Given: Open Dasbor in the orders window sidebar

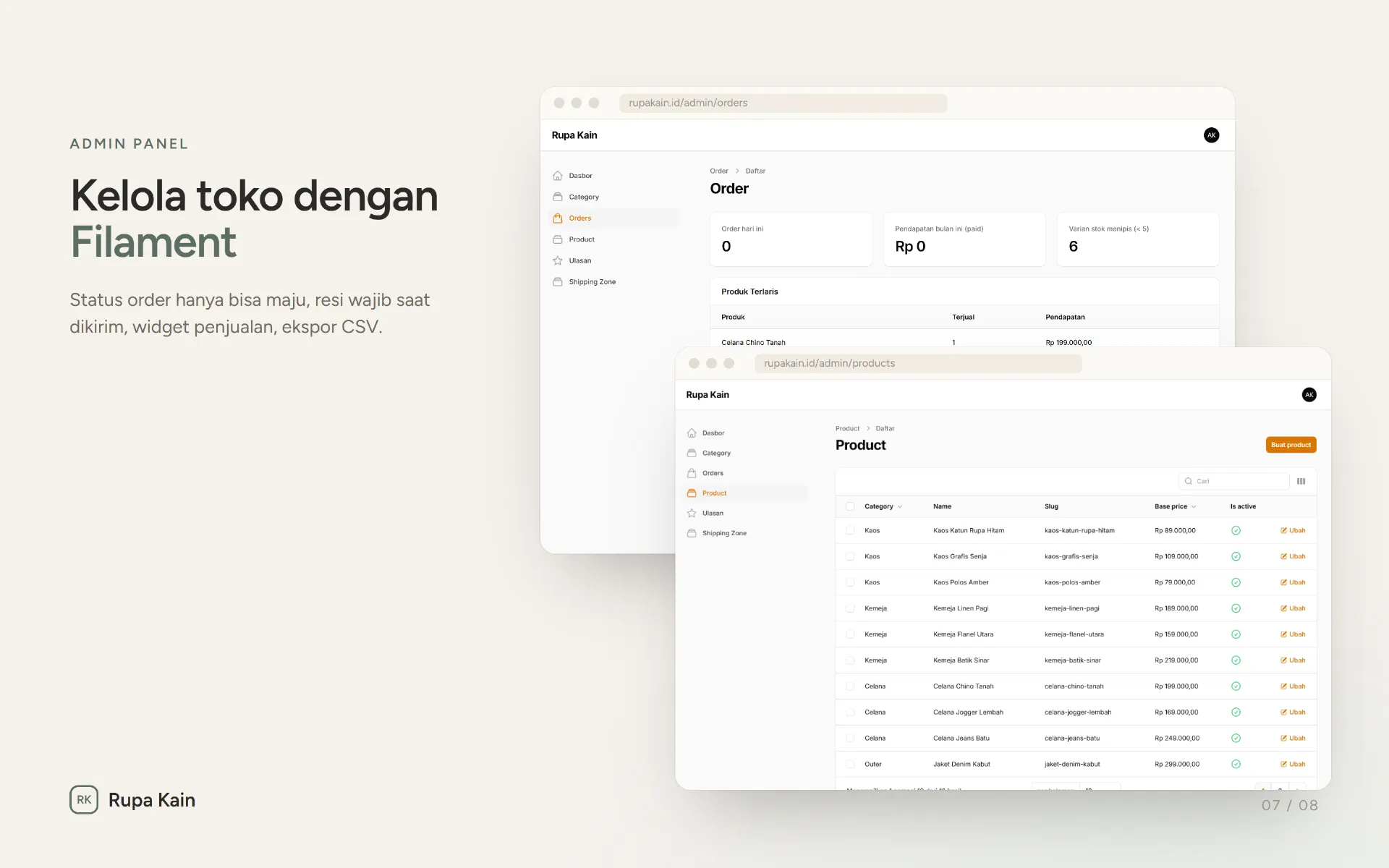Looking at the screenshot, I should 580,176.
